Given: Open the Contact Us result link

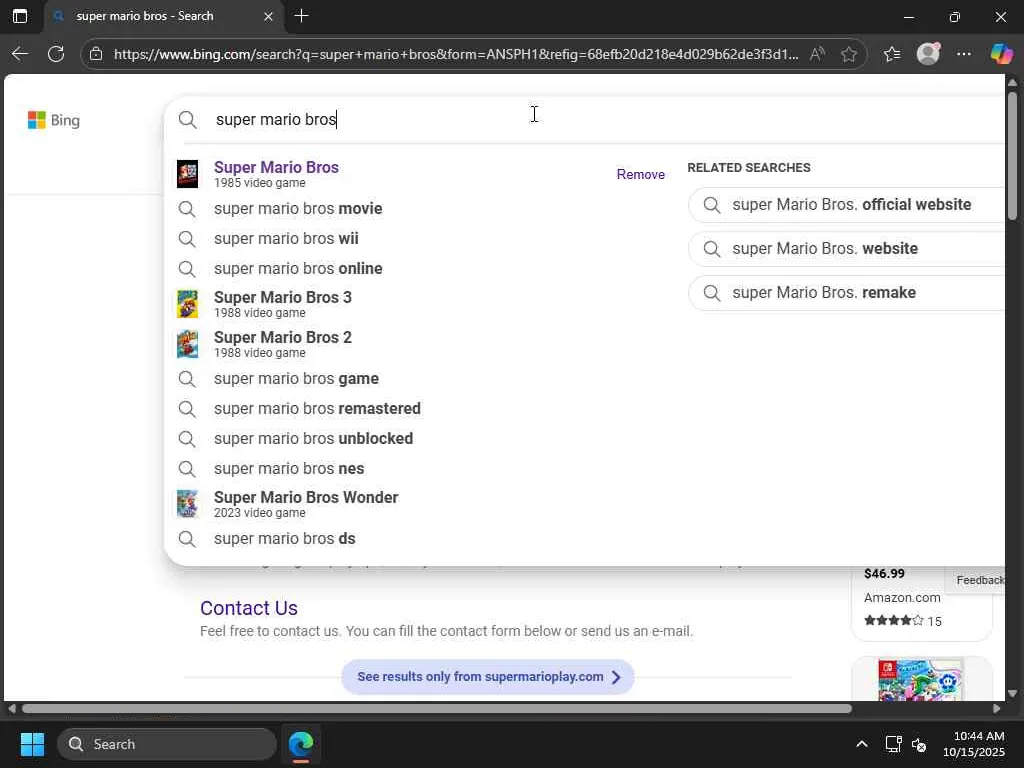Looking at the screenshot, I should click(x=249, y=608).
